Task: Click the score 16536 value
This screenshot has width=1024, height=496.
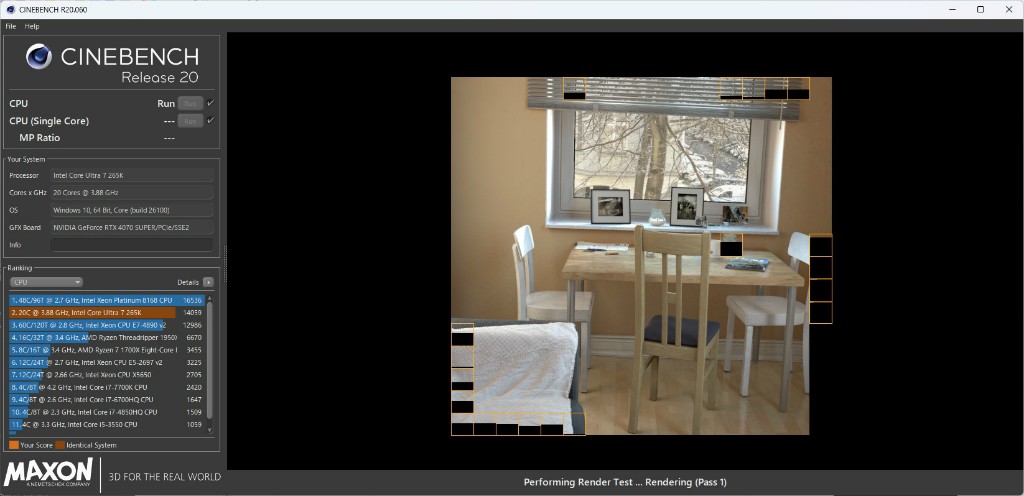Action: 192,300
